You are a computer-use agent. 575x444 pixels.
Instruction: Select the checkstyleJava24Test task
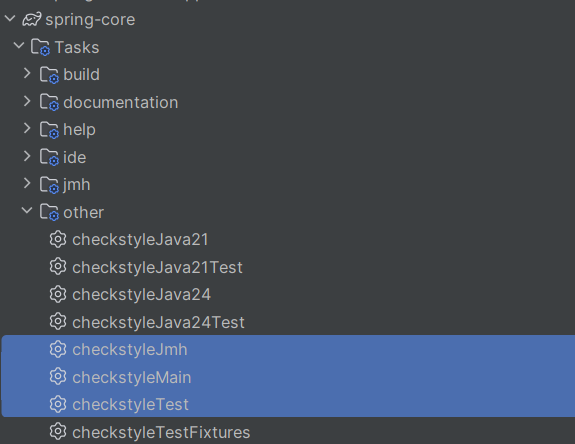tap(158, 322)
